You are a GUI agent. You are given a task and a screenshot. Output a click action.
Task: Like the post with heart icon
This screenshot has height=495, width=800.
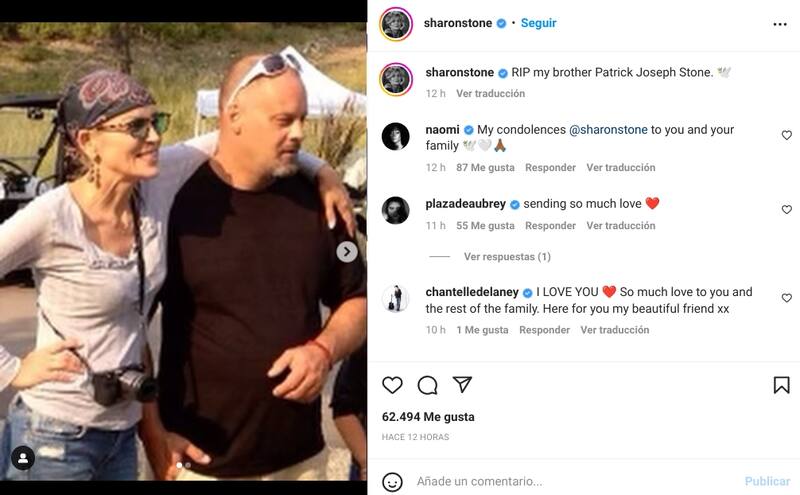point(392,385)
